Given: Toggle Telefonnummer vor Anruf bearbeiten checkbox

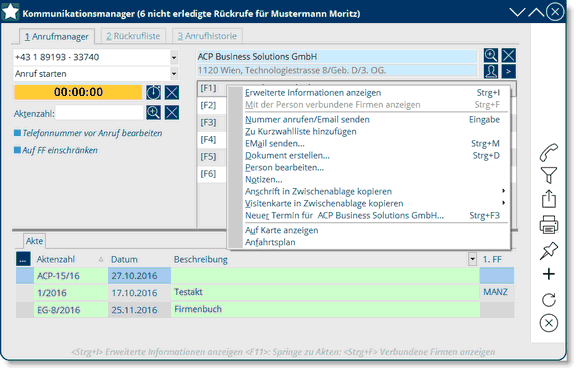Looking at the screenshot, I should click(17, 133).
